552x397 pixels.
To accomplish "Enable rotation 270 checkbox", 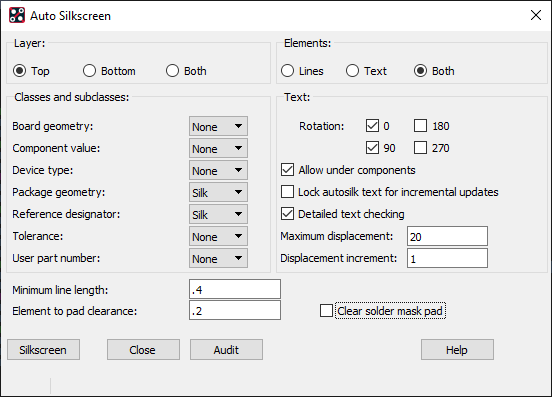I will pos(420,147).
